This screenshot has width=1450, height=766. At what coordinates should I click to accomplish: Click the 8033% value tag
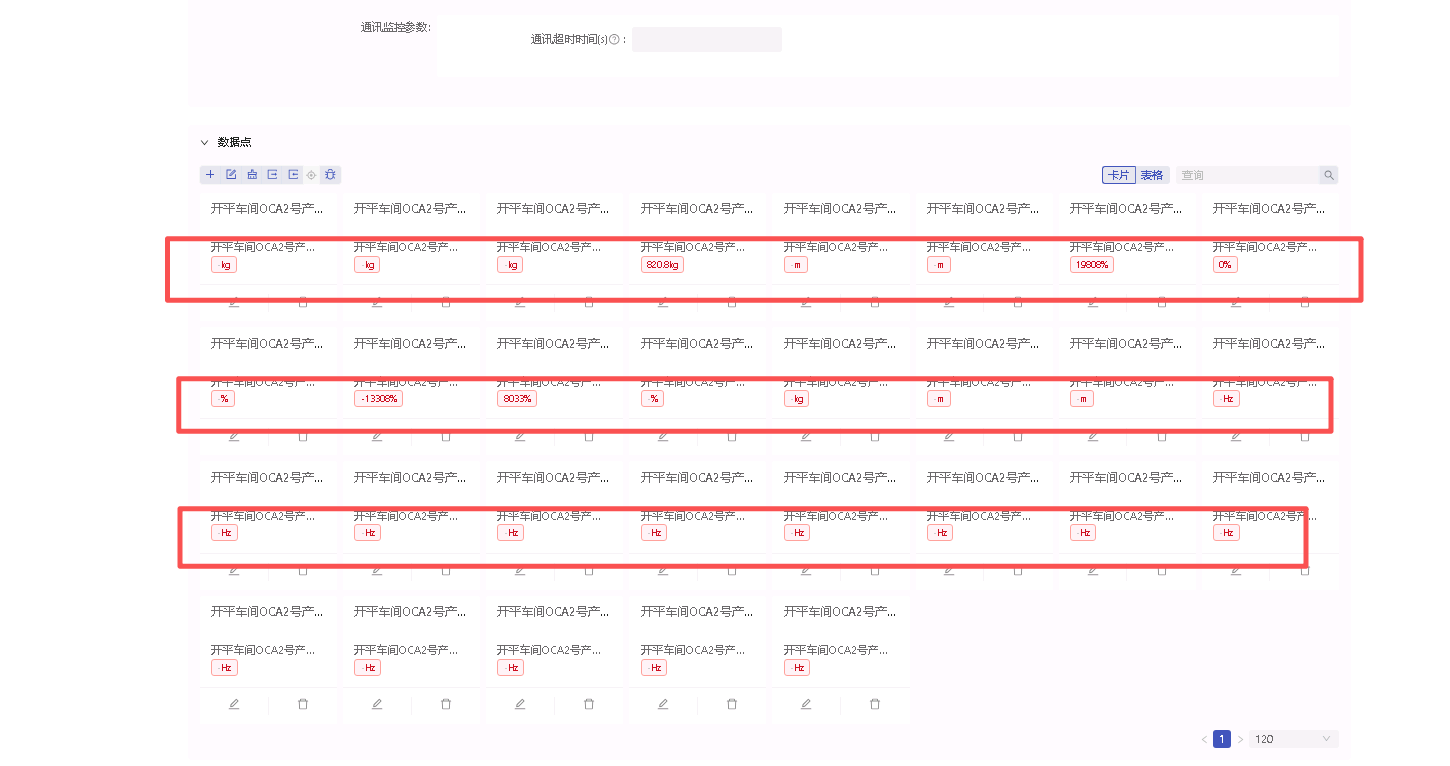(517, 399)
